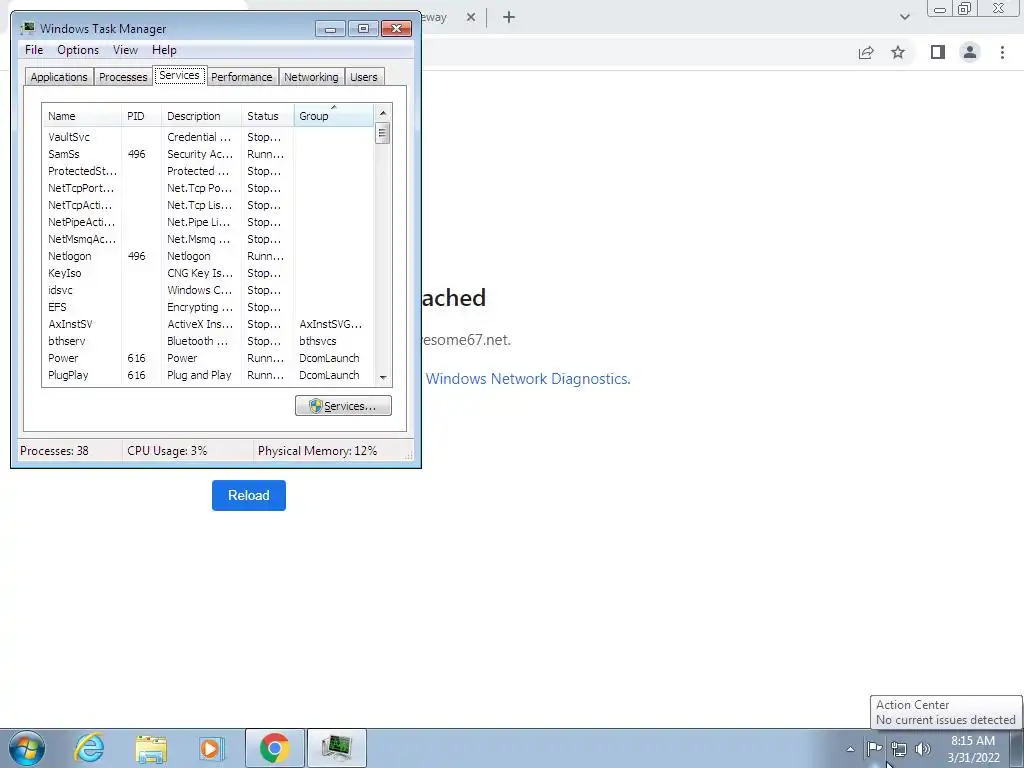Click the Action Center flag tray icon
This screenshot has width=1024, height=768.
coord(874,748)
